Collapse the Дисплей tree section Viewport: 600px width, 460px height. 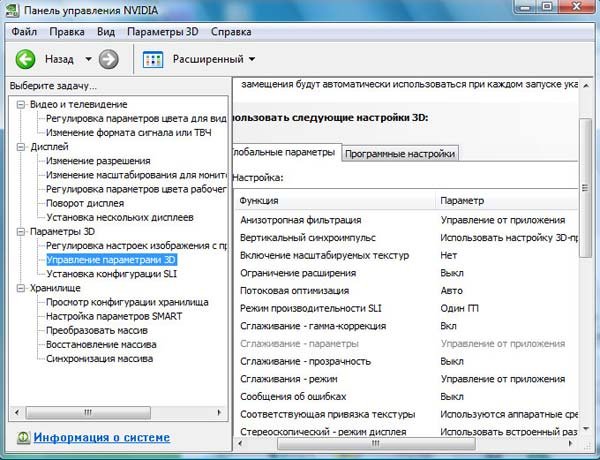pyautogui.click(x=21, y=147)
